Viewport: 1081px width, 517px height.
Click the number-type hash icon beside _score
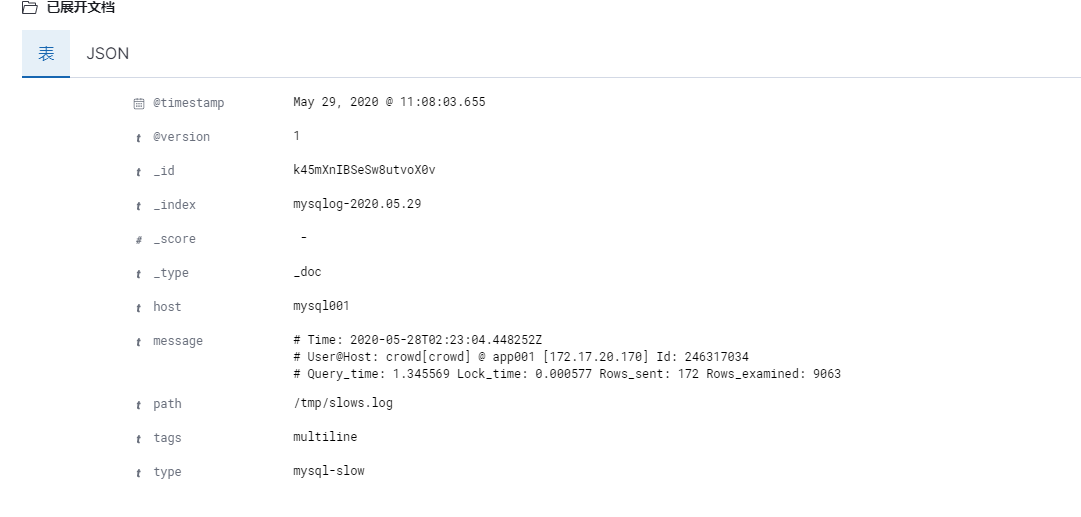pyautogui.click(x=139, y=240)
